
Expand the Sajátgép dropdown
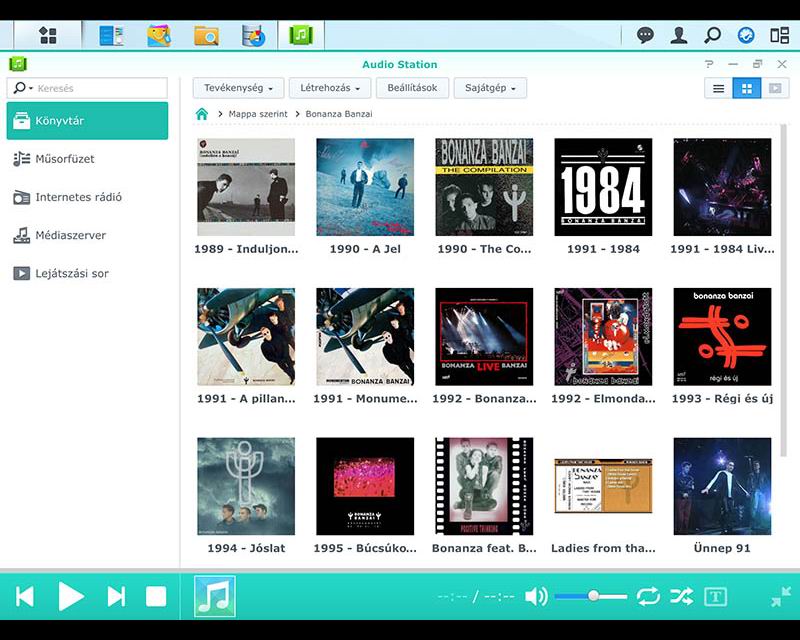coord(490,88)
